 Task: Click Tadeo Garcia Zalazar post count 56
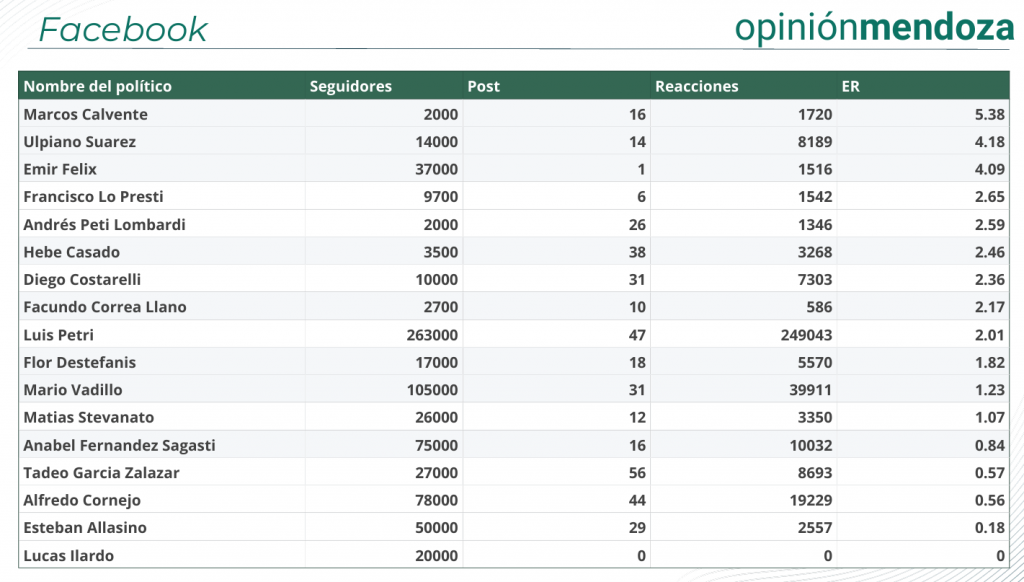[x=637, y=473]
